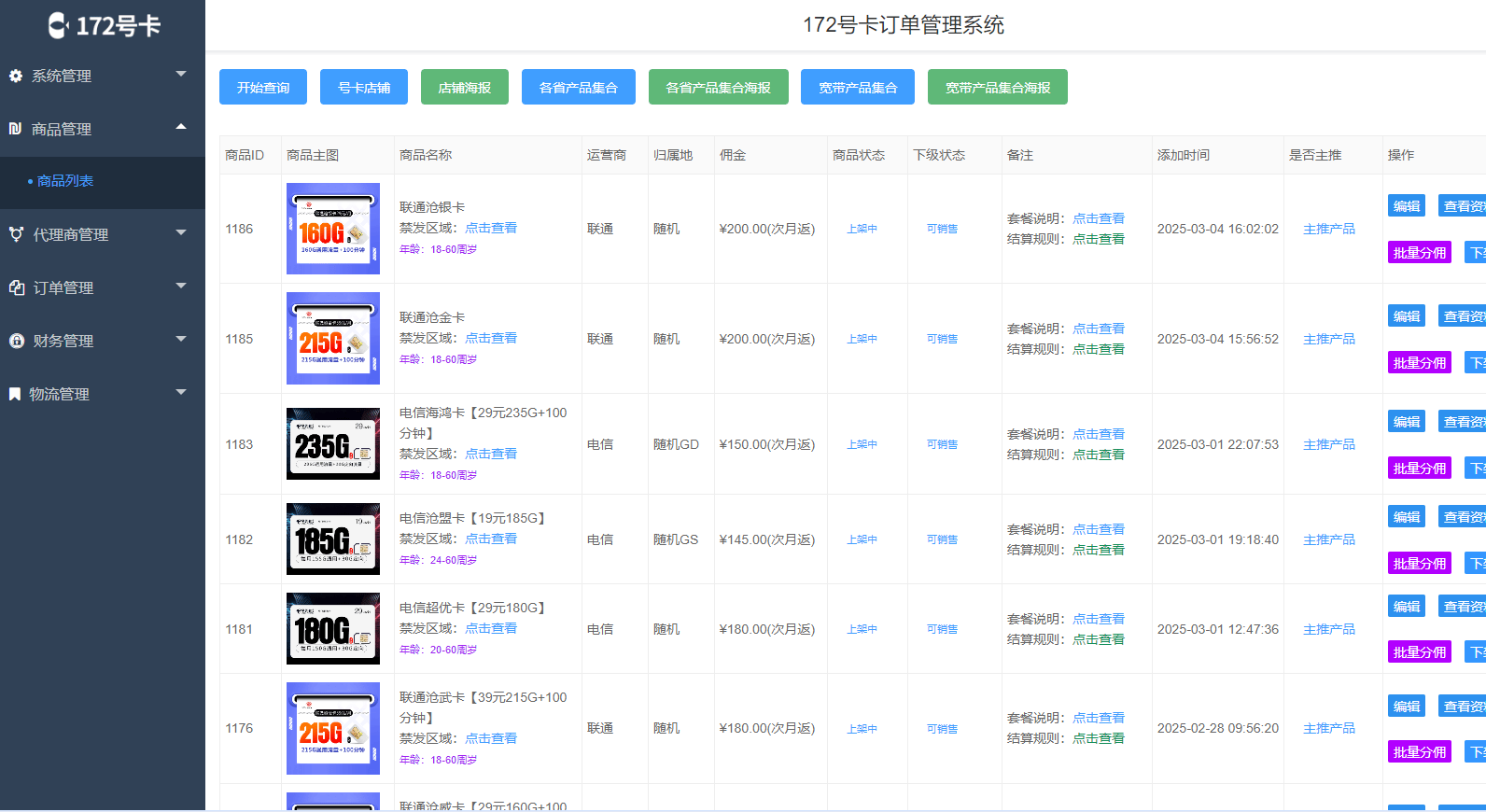The width and height of the screenshot is (1486, 812).
Task: Toggle 可销售 status for product 1181
Action: 942,629
